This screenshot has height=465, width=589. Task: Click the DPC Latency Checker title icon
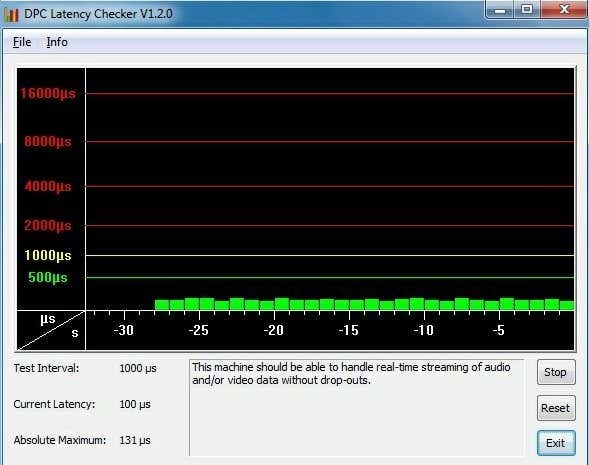(x=11, y=14)
